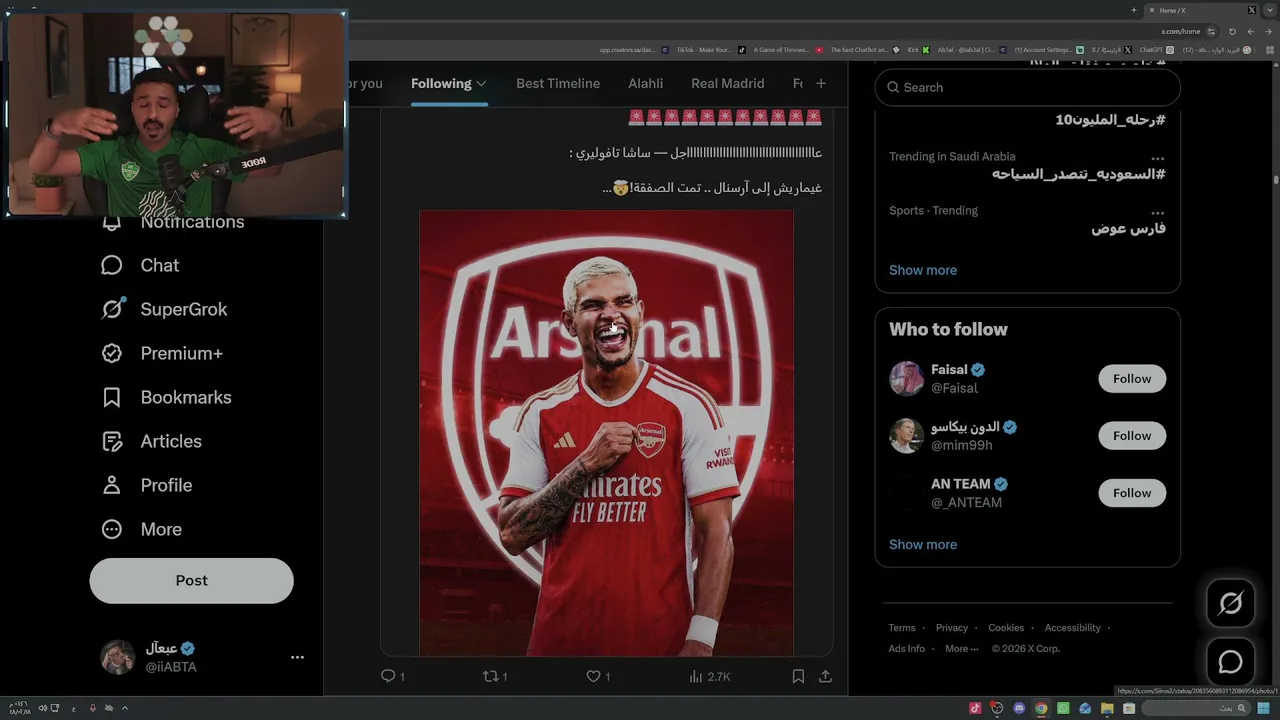Open options for فارس عوض trend

click(1157, 211)
